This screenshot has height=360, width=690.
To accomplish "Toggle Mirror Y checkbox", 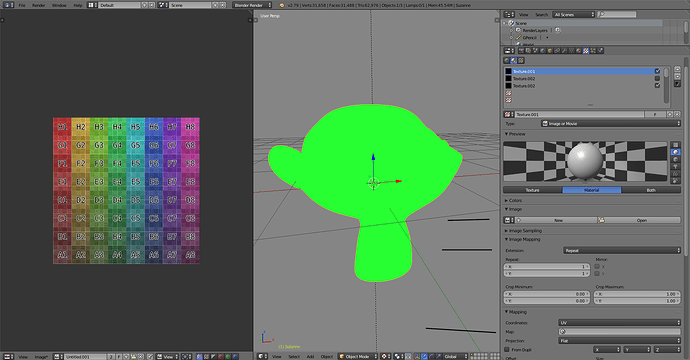I will point(597,273).
